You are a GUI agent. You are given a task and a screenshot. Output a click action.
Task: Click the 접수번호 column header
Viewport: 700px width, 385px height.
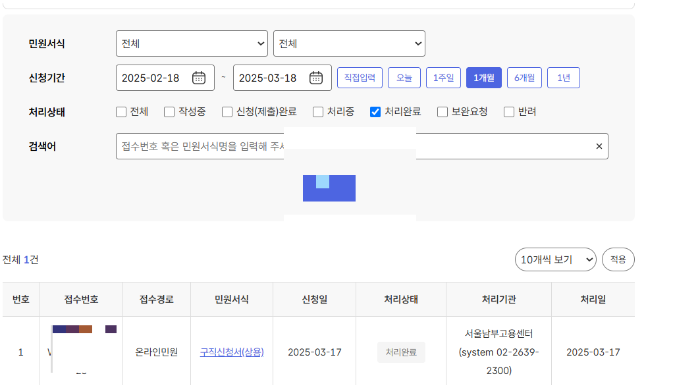(x=81, y=299)
